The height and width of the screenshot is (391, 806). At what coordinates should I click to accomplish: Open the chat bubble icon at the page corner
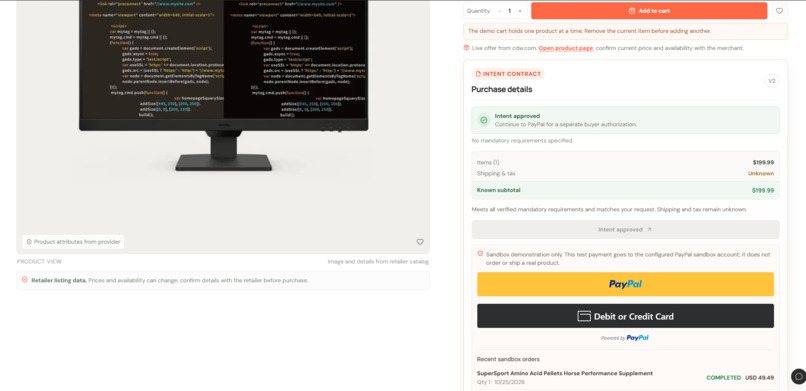click(x=798, y=377)
